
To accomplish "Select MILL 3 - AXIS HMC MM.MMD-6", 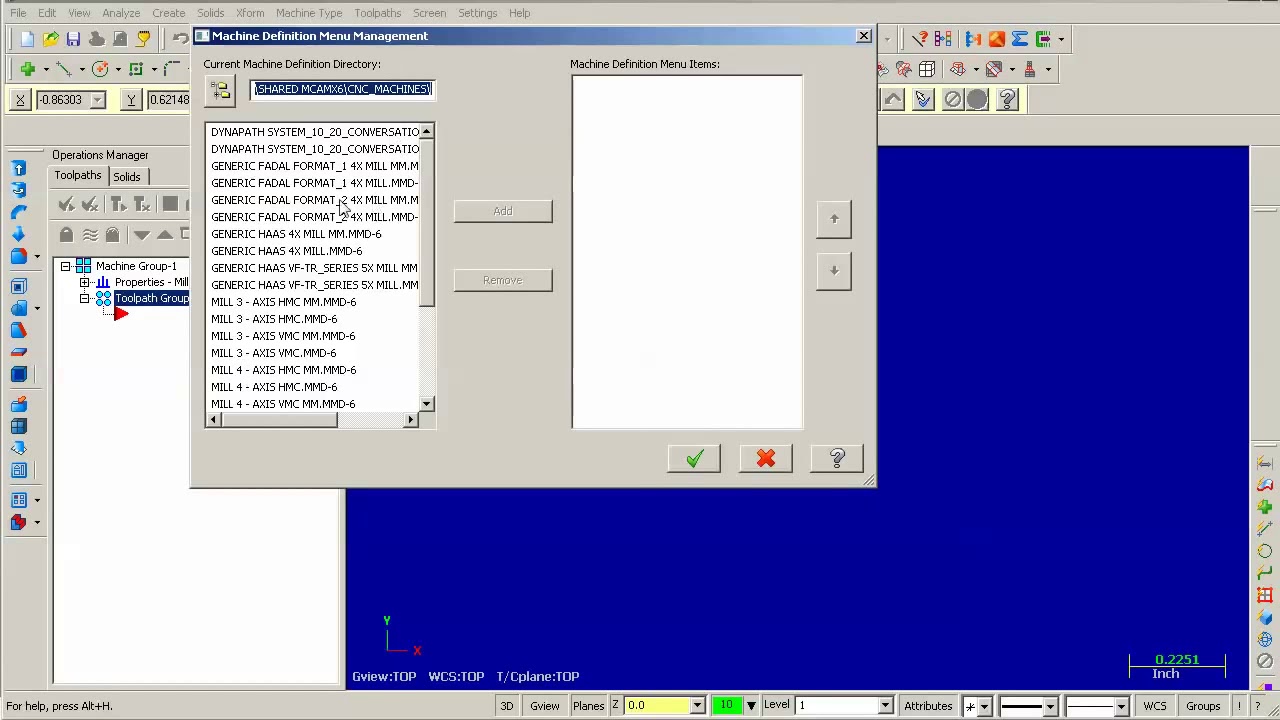I will click(x=283, y=302).
